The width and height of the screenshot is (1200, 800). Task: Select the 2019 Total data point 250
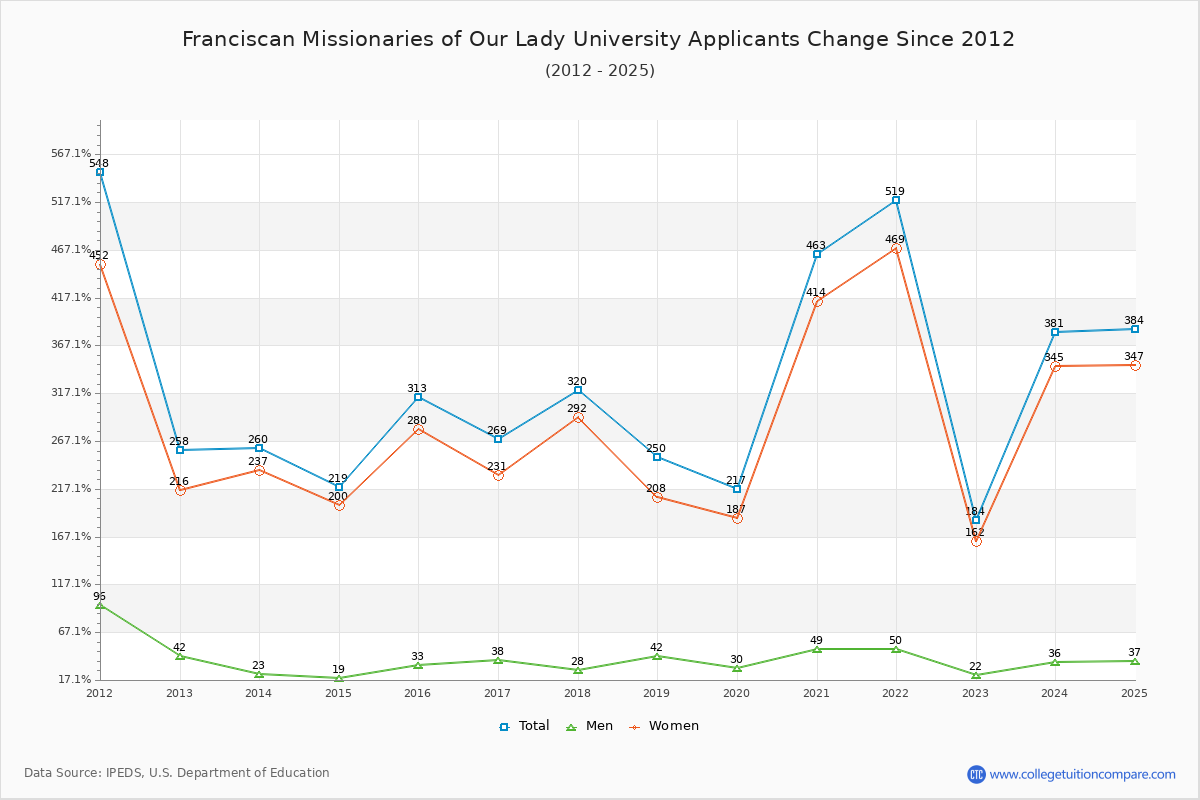657,457
